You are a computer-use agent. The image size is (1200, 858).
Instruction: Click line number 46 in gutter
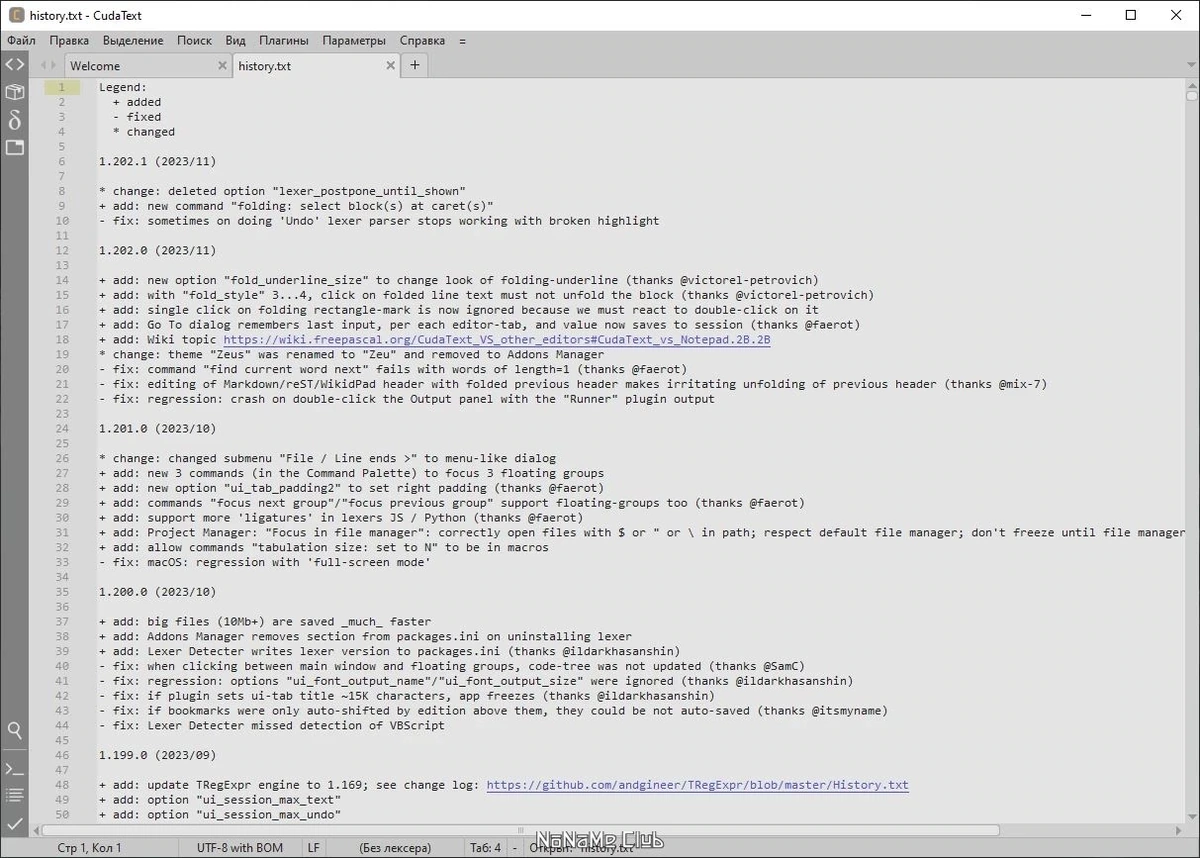[61, 755]
